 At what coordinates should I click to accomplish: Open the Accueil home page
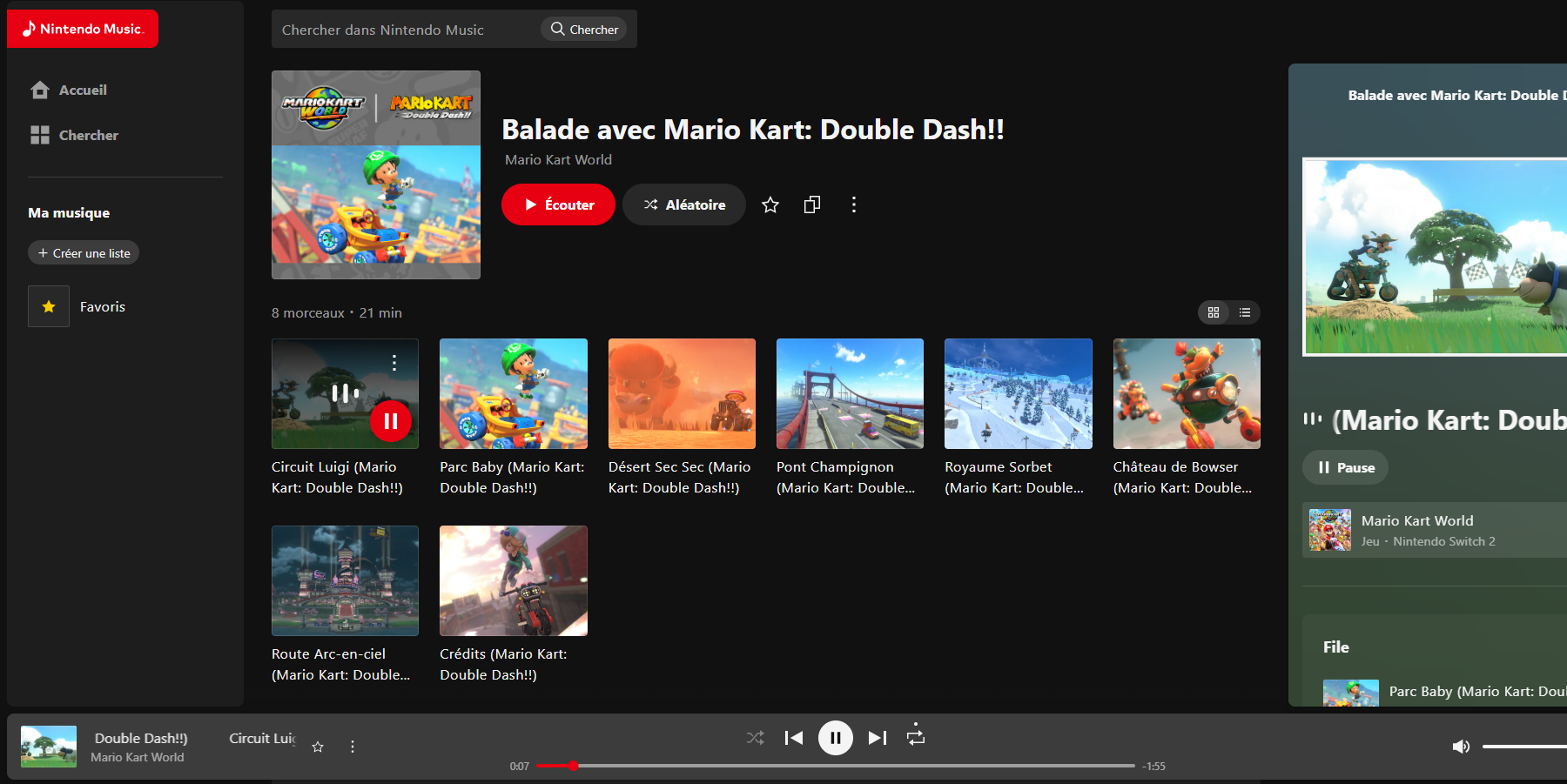[69, 90]
